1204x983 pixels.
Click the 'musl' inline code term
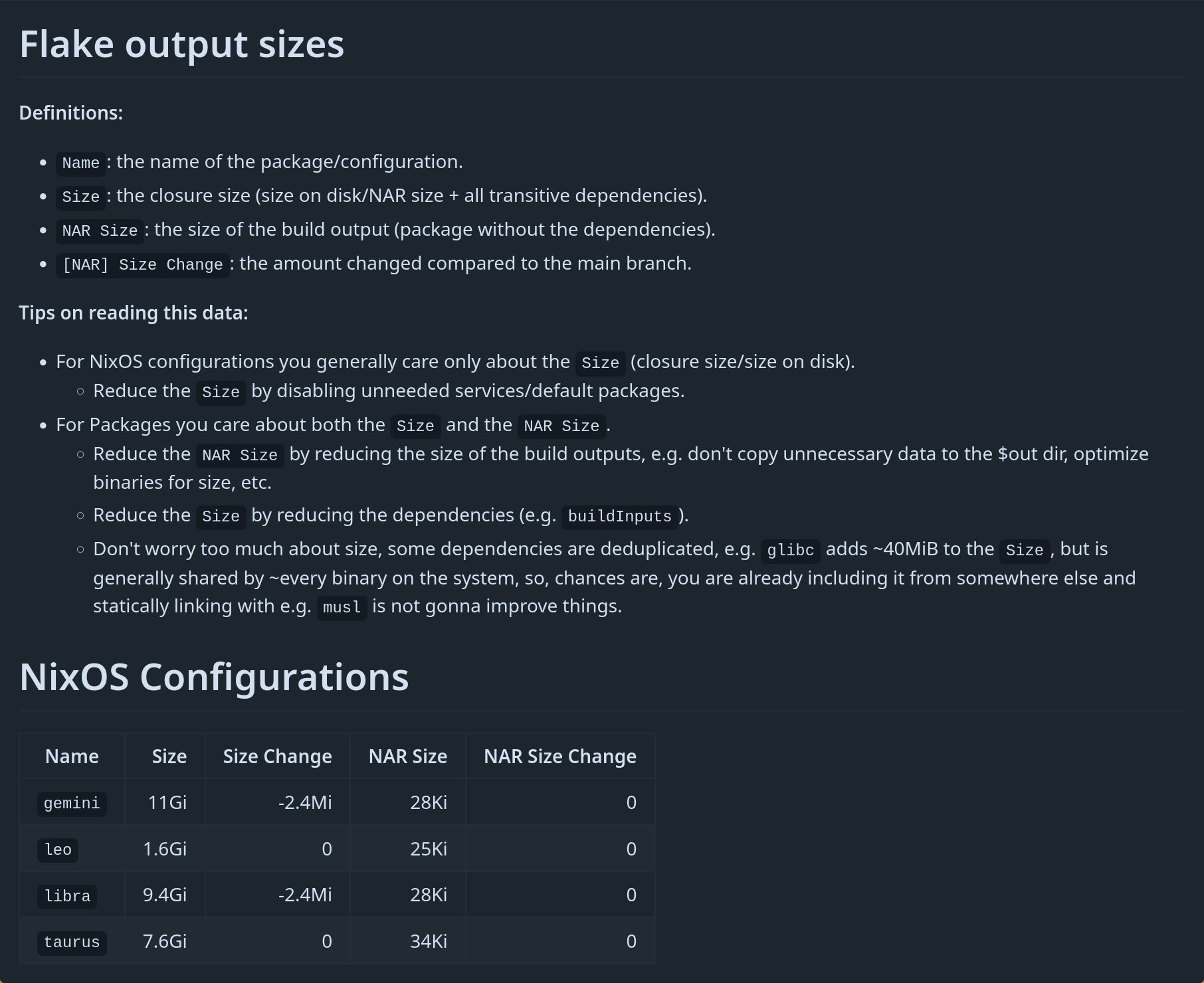(x=342, y=608)
